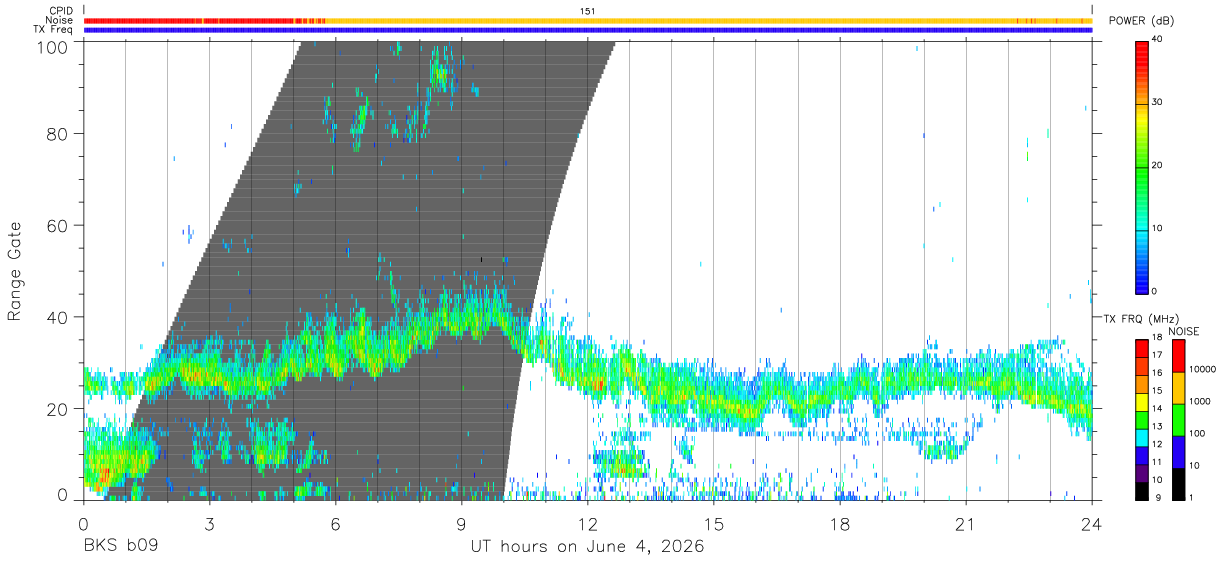Select the "6" tick on the UT hours axis

[336, 524]
